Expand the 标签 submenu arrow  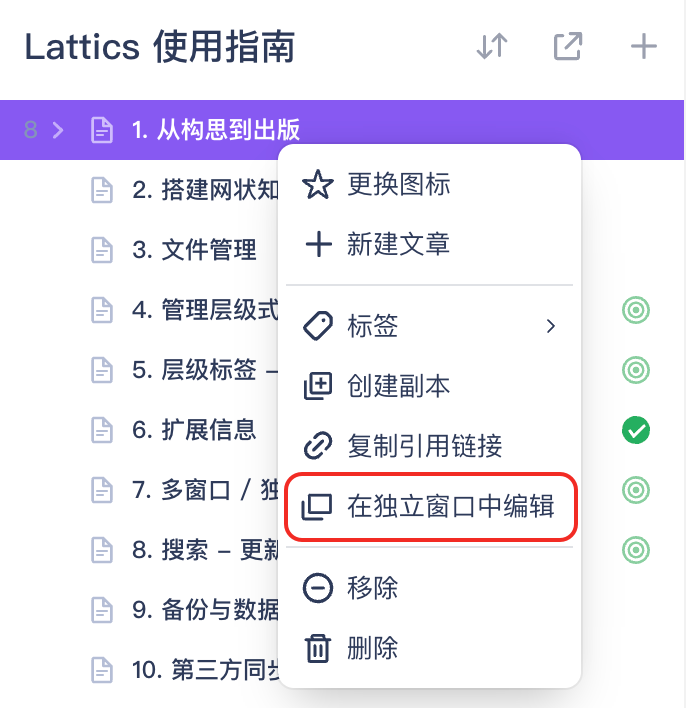click(x=551, y=326)
